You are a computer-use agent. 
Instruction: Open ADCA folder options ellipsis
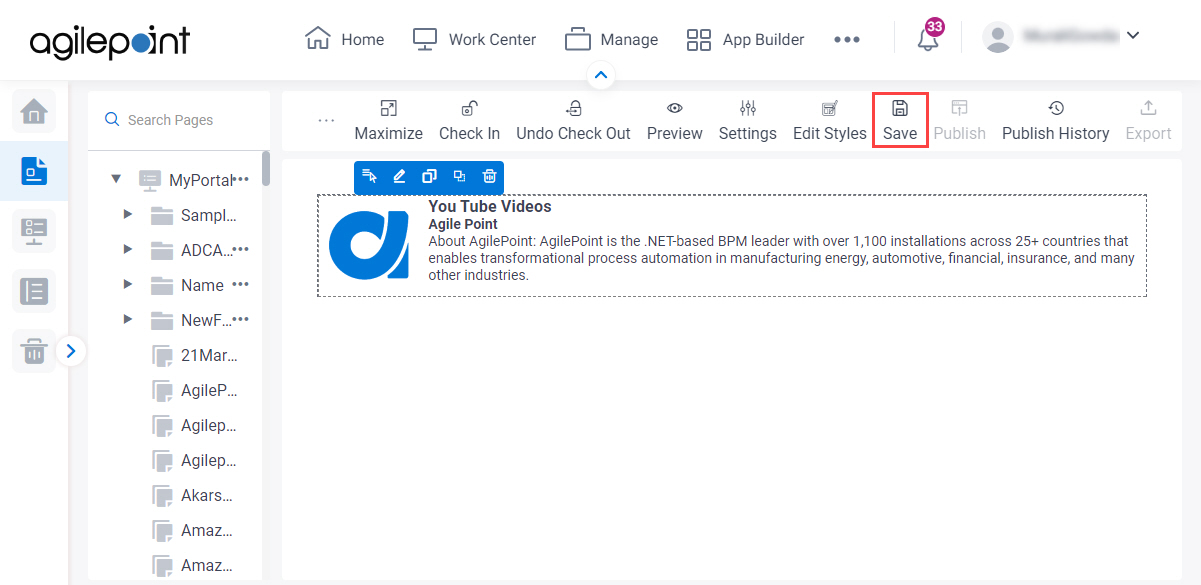[241, 249]
